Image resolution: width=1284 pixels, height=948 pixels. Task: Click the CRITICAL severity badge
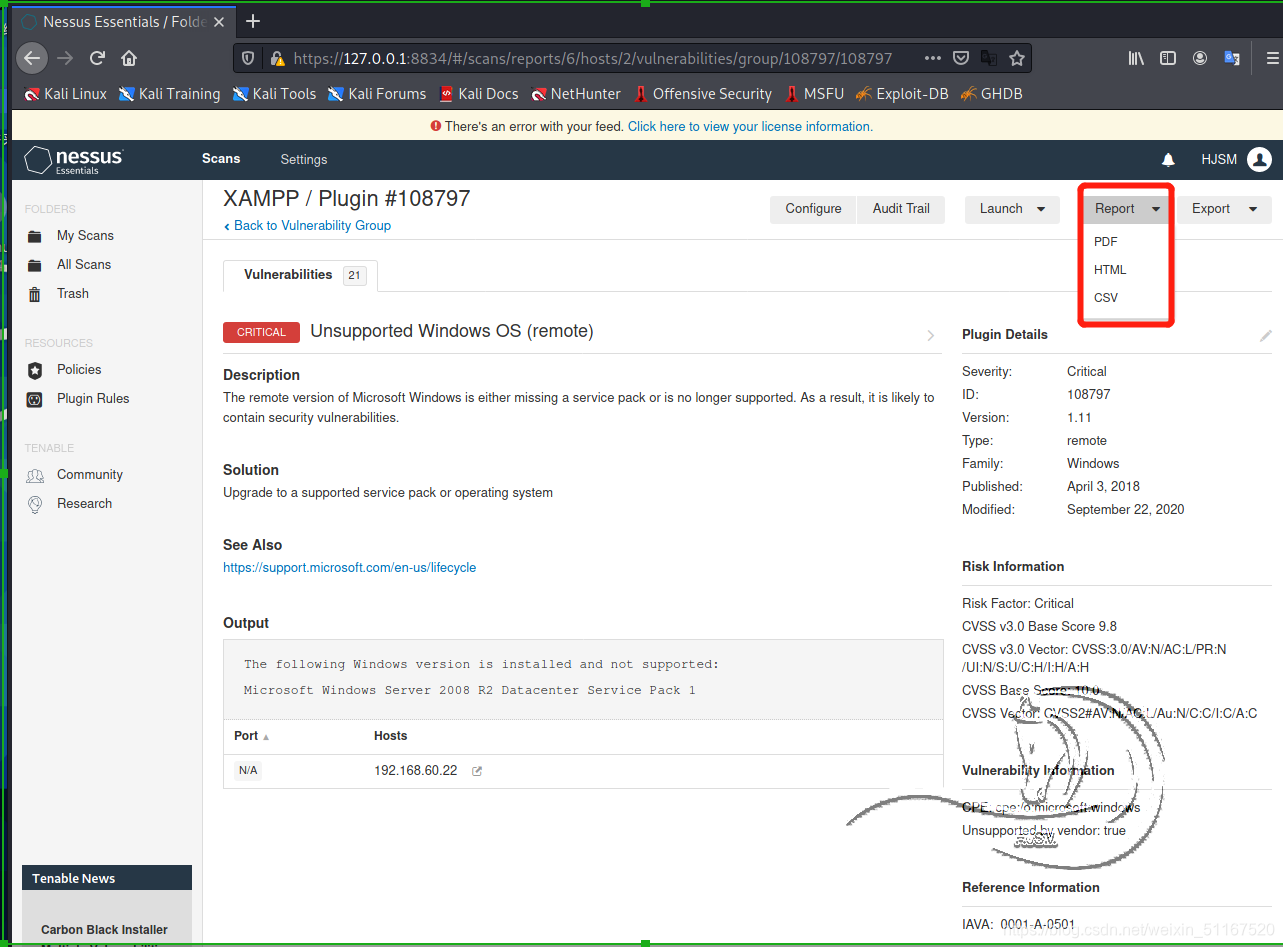(x=261, y=332)
